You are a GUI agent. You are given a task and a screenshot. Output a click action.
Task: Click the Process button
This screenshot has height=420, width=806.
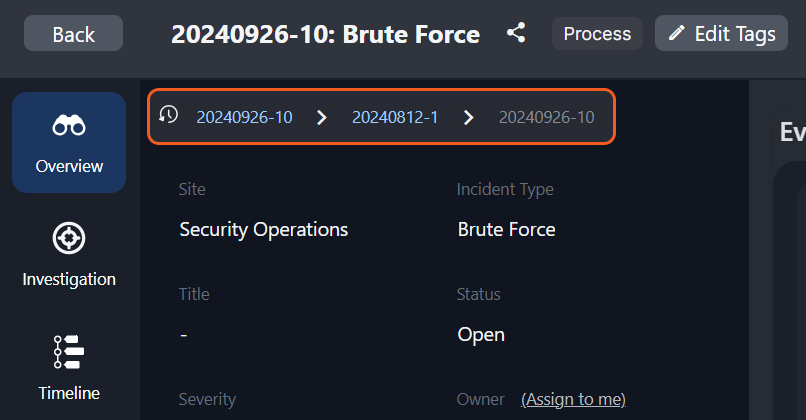597,33
